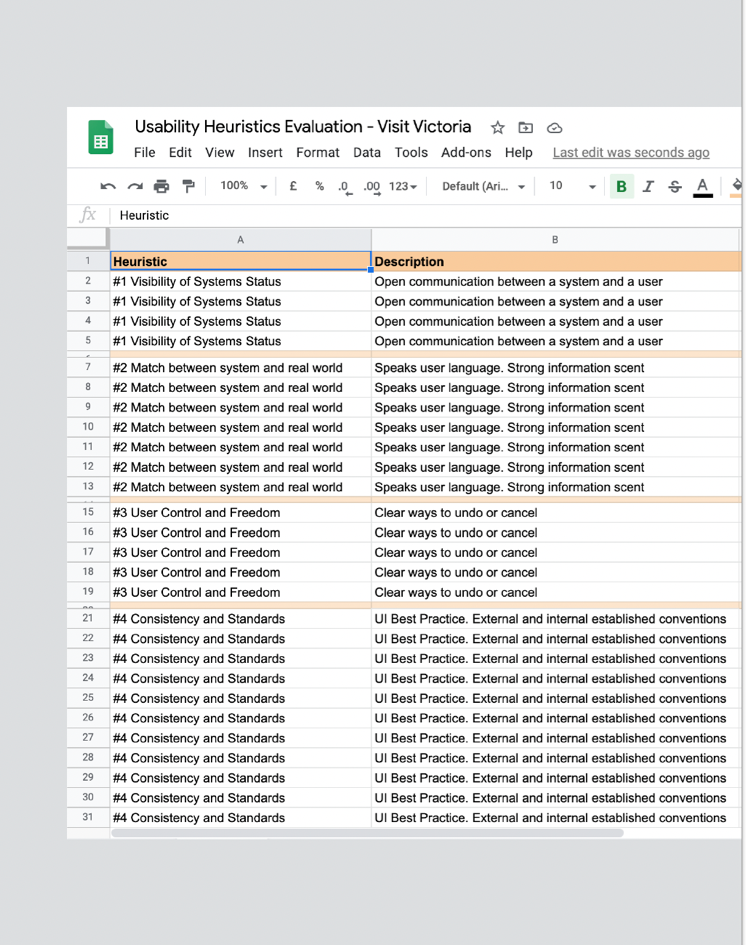This screenshot has width=746, height=945.
Task: Open the zoom 100% dropdown
Action: (x=243, y=186)
